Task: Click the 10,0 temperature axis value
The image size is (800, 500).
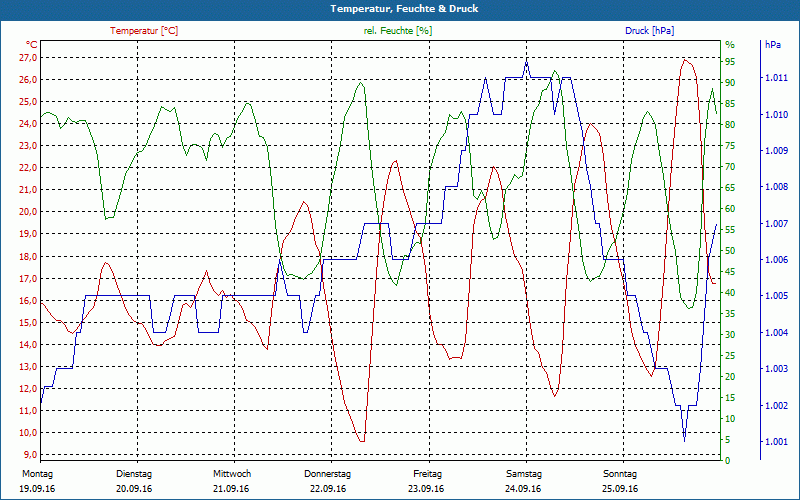Action: coord(29,433)
